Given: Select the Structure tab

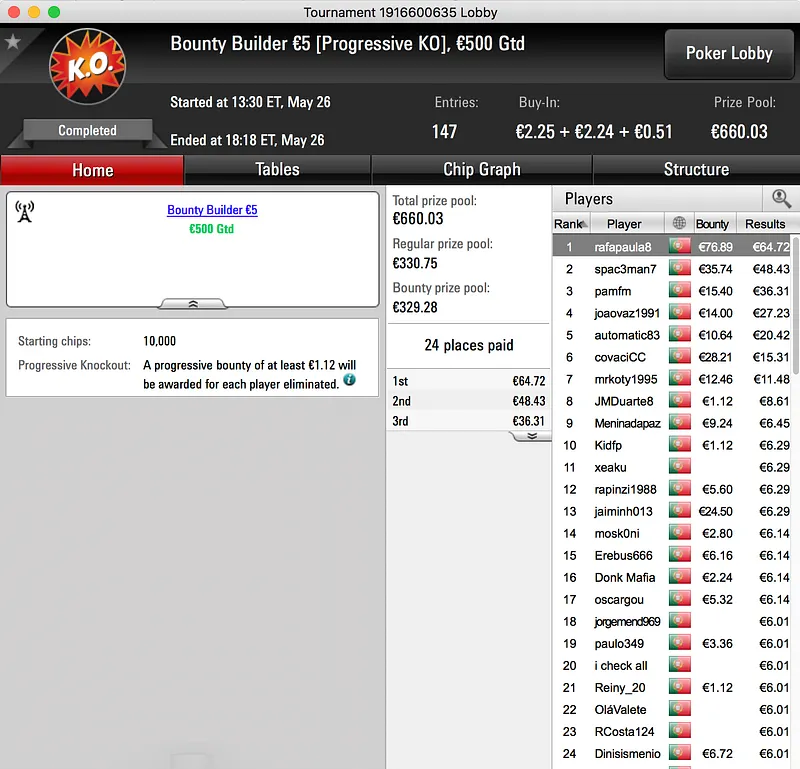Looking at the screenshot, I should pyautogui.click(x=696, y=169).
